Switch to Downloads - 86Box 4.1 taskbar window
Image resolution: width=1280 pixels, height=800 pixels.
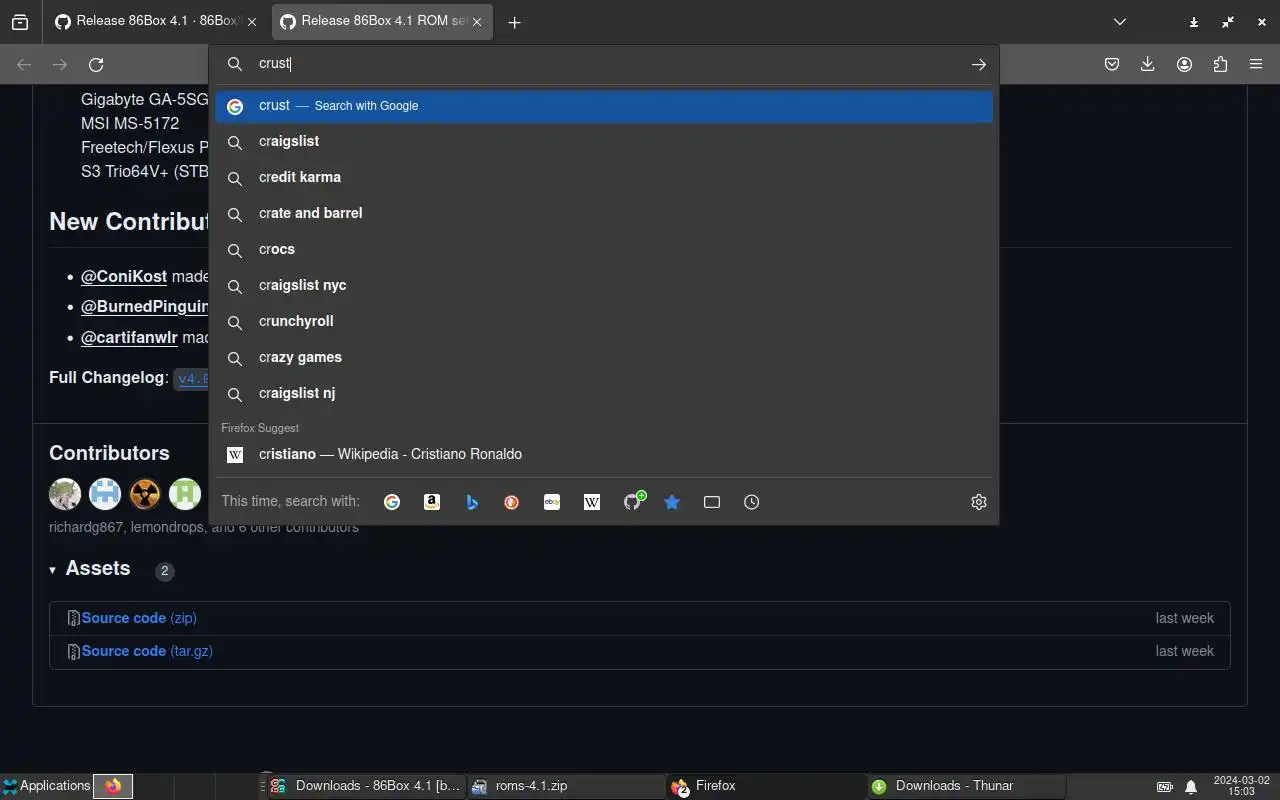point(366,786)
